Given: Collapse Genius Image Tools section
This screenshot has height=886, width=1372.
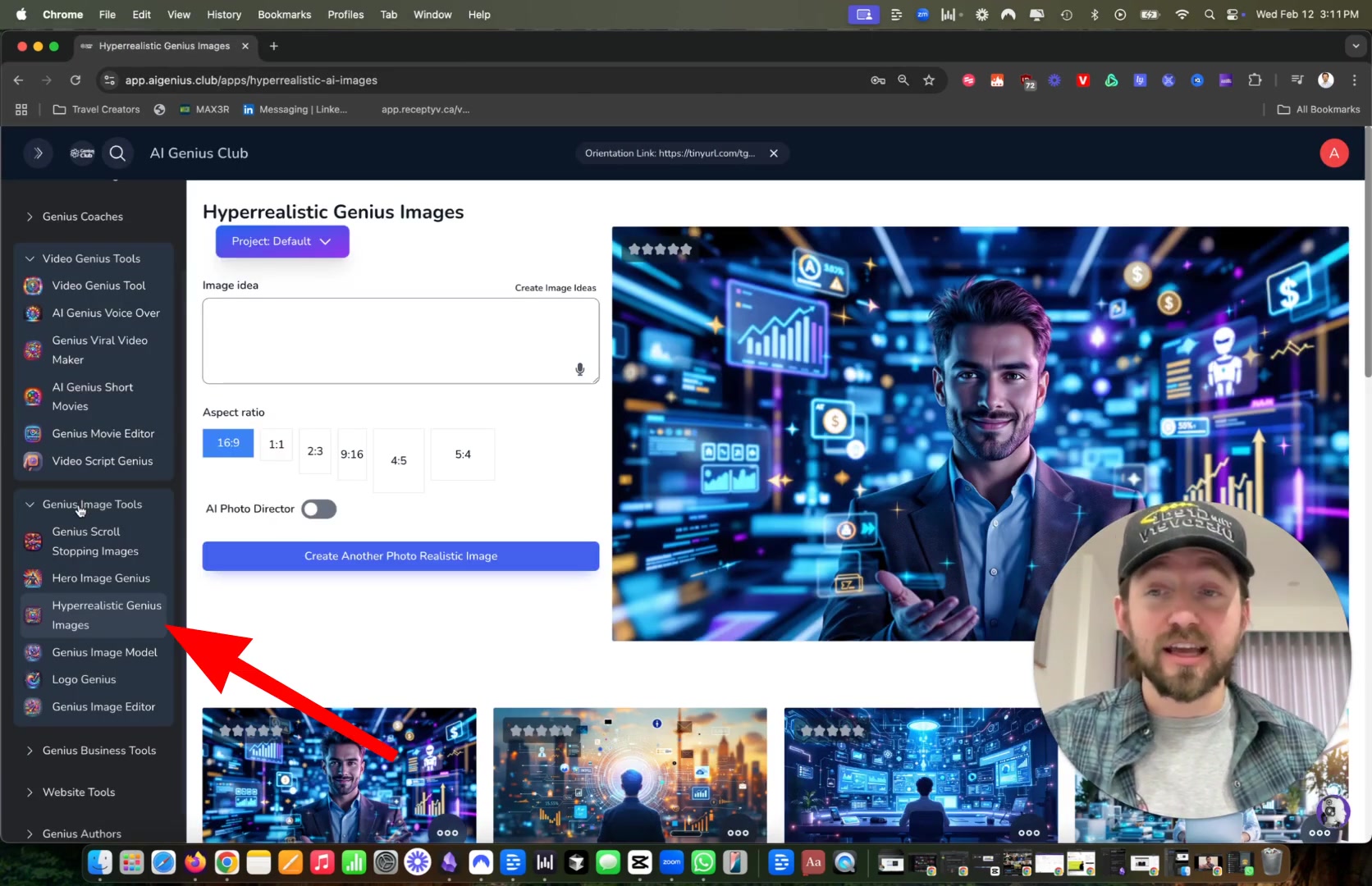Looking at the screenshot, I should click(92, 505).
